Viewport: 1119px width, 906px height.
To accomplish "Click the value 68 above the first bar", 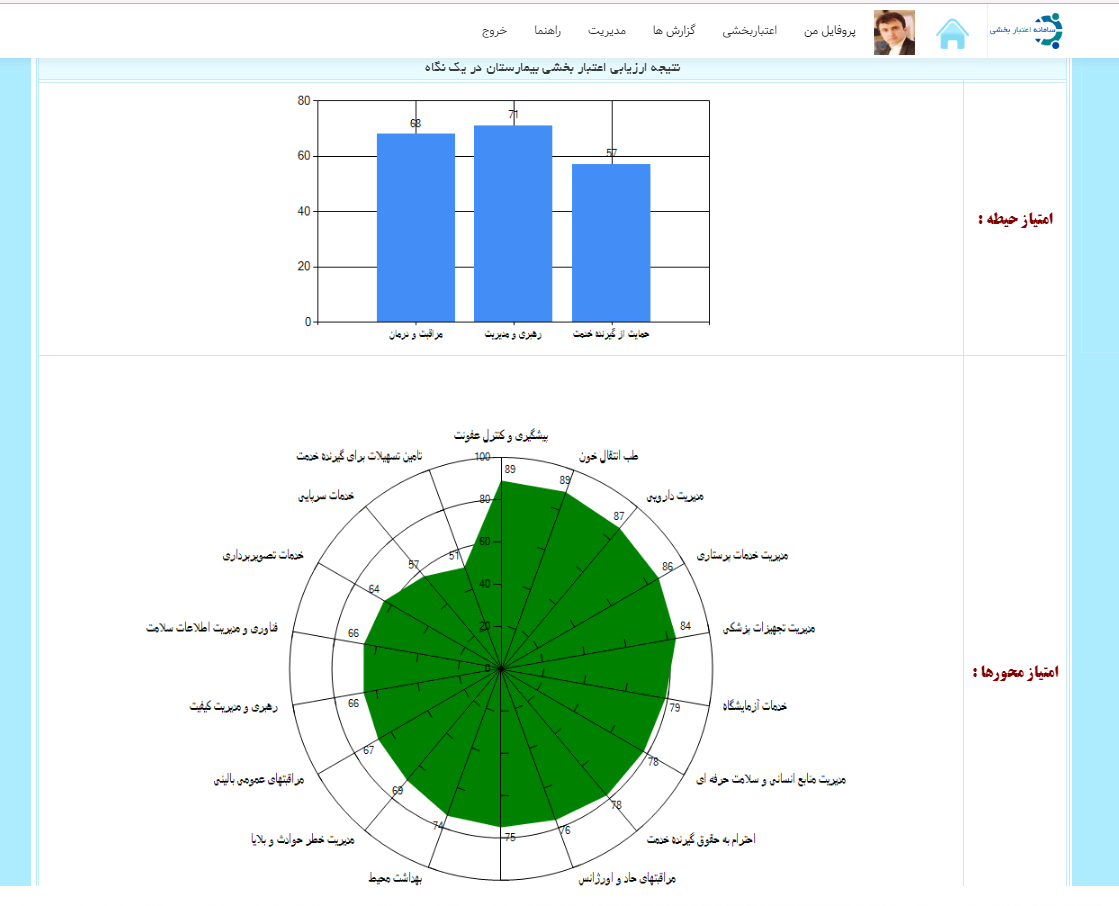I will click(x=415, y=123).
